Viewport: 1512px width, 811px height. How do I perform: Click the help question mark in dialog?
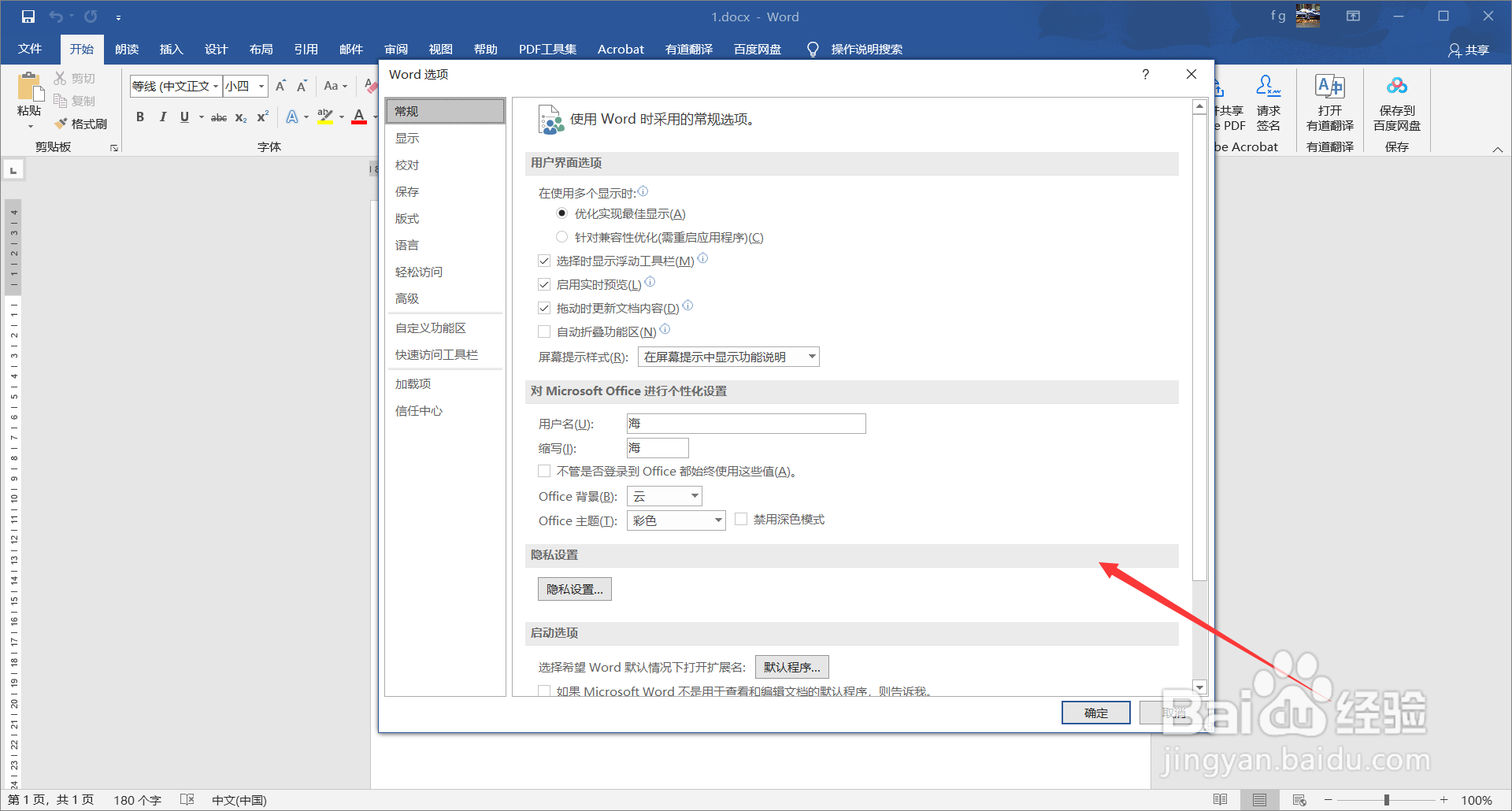[x=1145, y=74]
